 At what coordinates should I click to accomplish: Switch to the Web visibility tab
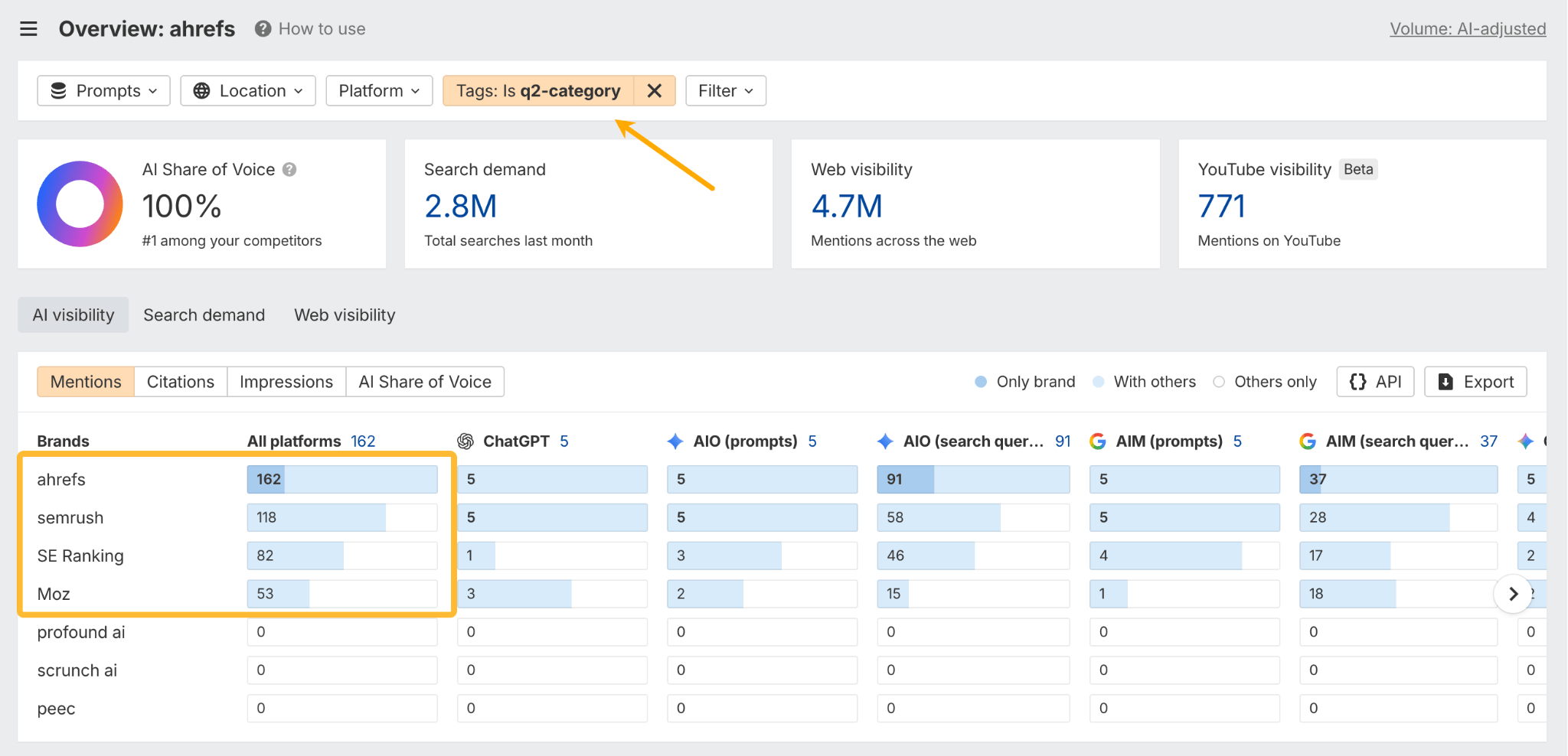[345, 315]
